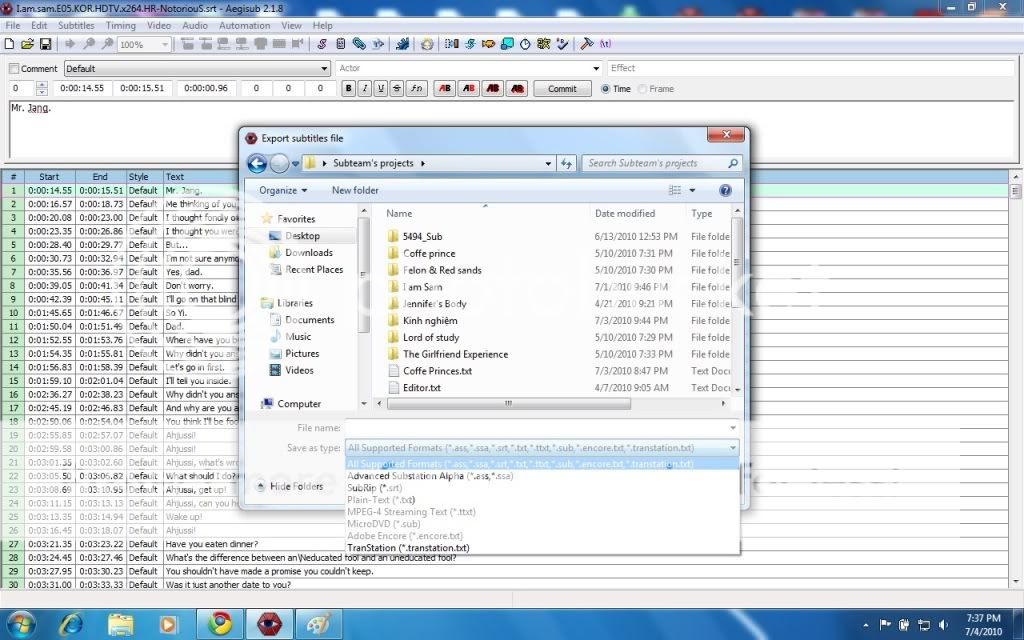The image size is (1024, 640).
Task: Open Help in the Export dialog
Action: click(725, 190)
